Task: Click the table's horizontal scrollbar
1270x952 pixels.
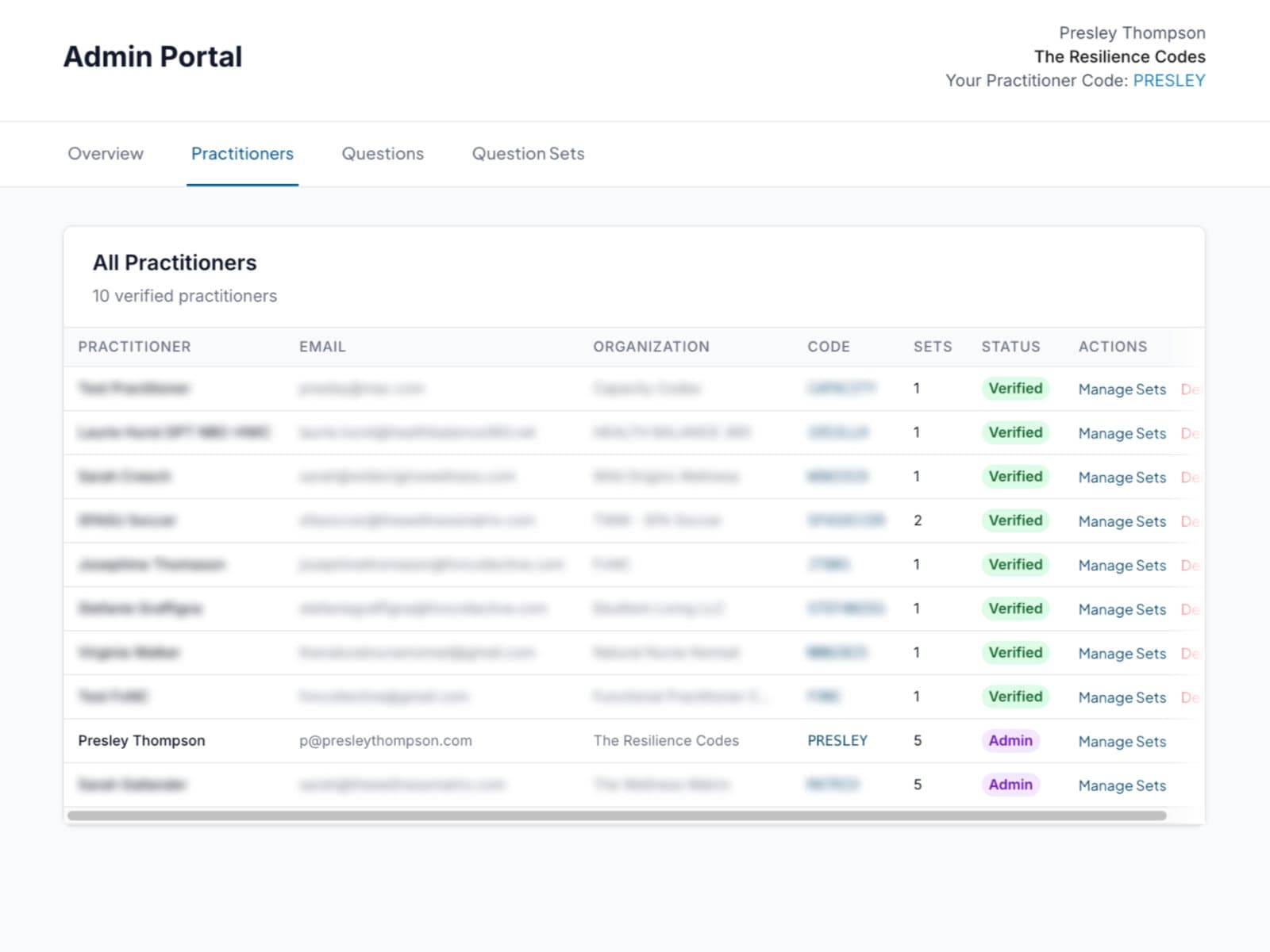Action: (616, 816)
